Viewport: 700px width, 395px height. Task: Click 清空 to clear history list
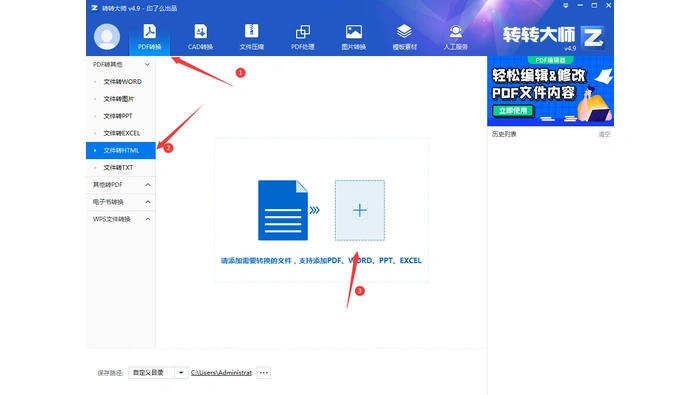tap(604, 134)
